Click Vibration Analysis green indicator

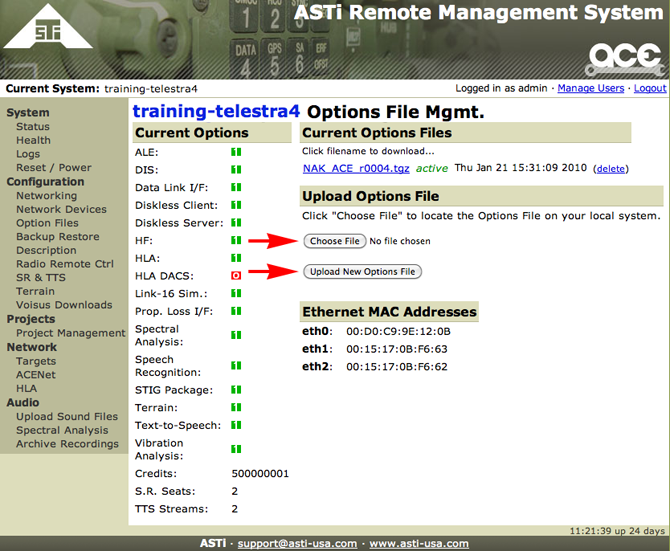pos(236,449)
